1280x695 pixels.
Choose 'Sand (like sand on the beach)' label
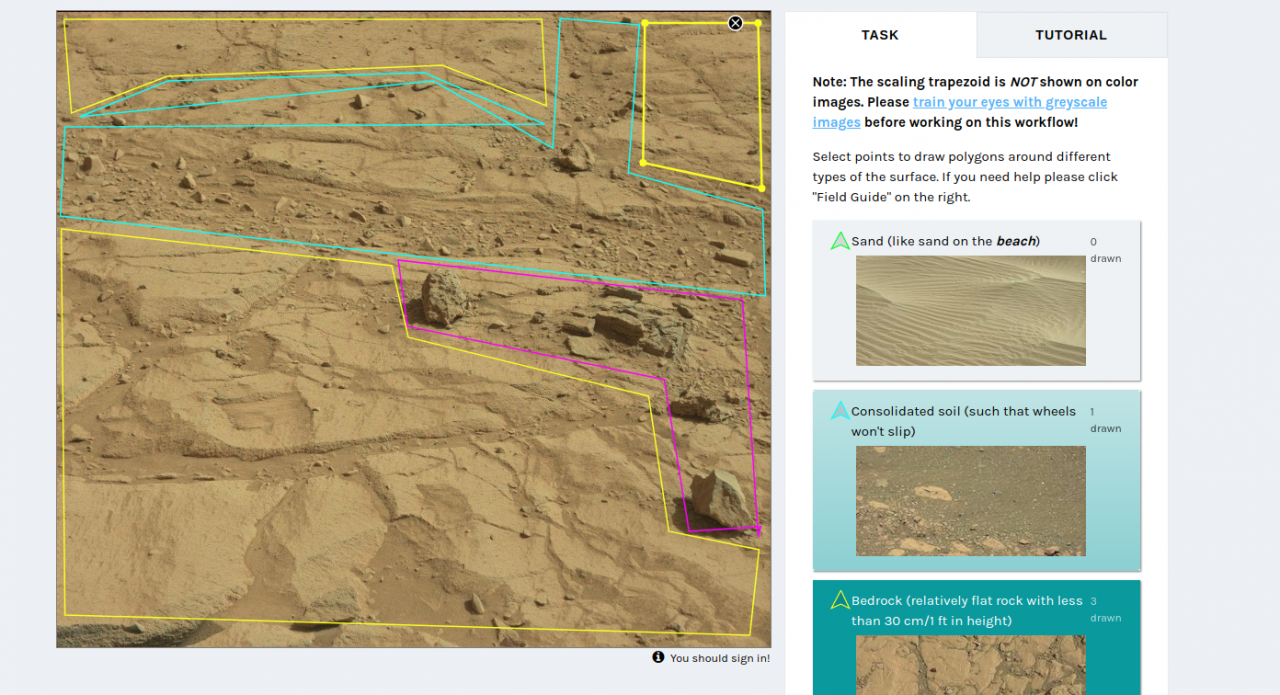point(945,241)
